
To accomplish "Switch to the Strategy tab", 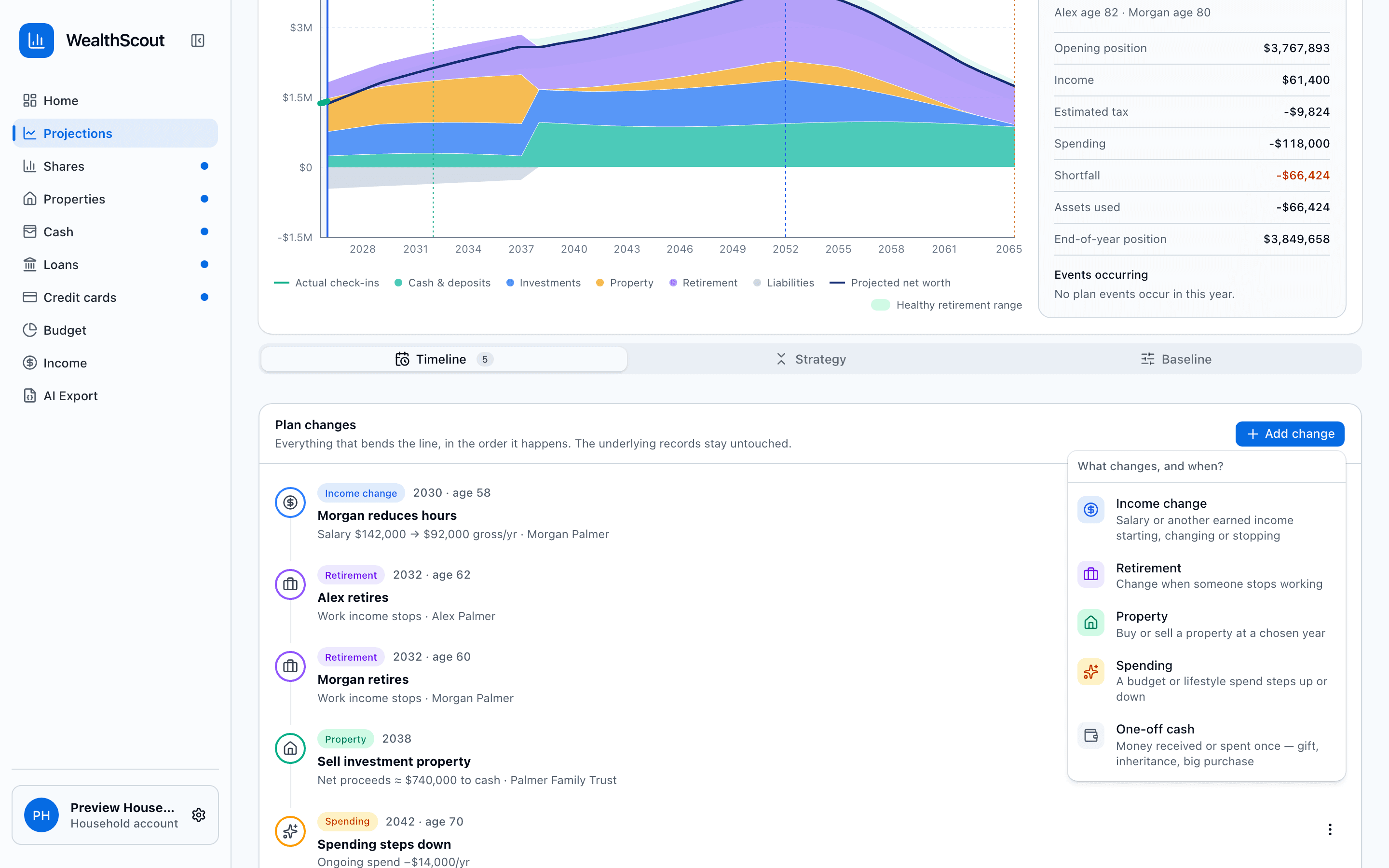I will 810,359.
